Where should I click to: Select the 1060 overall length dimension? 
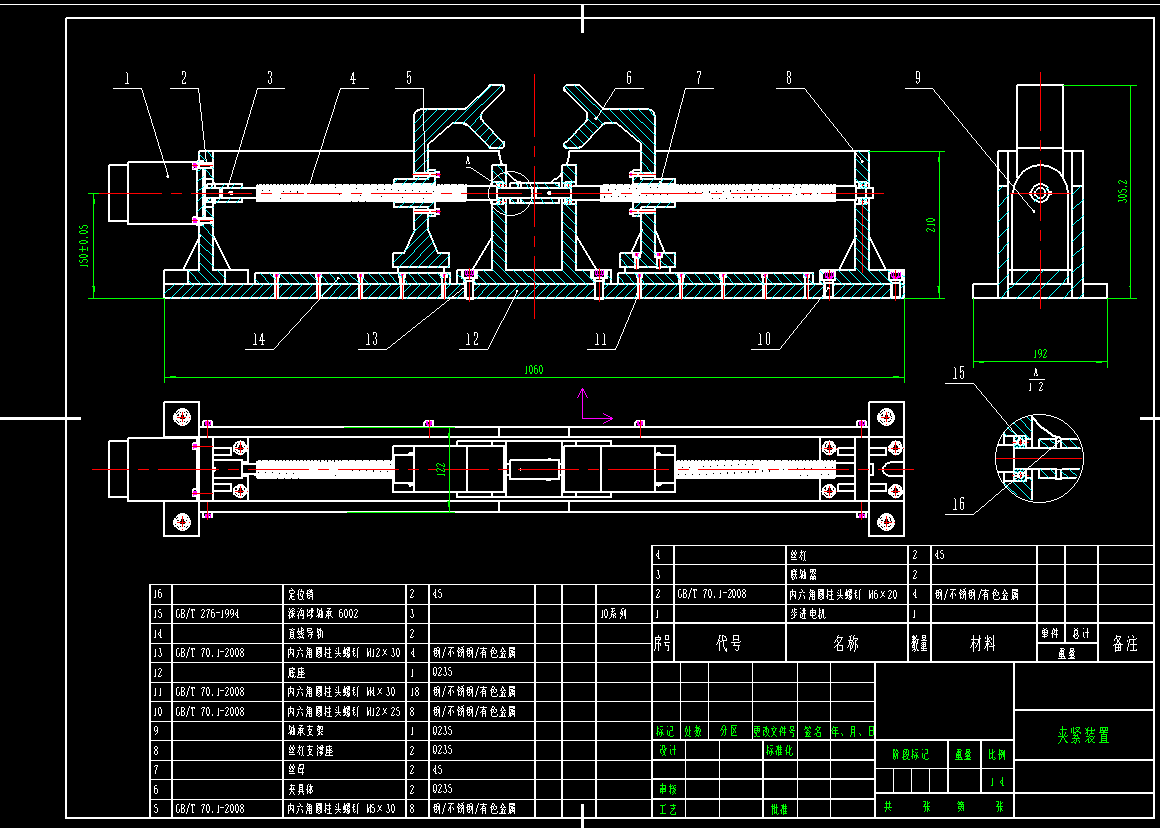coord(534,369)
